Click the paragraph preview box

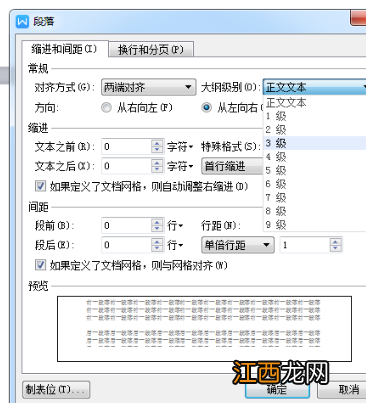[x=204, y=329]
